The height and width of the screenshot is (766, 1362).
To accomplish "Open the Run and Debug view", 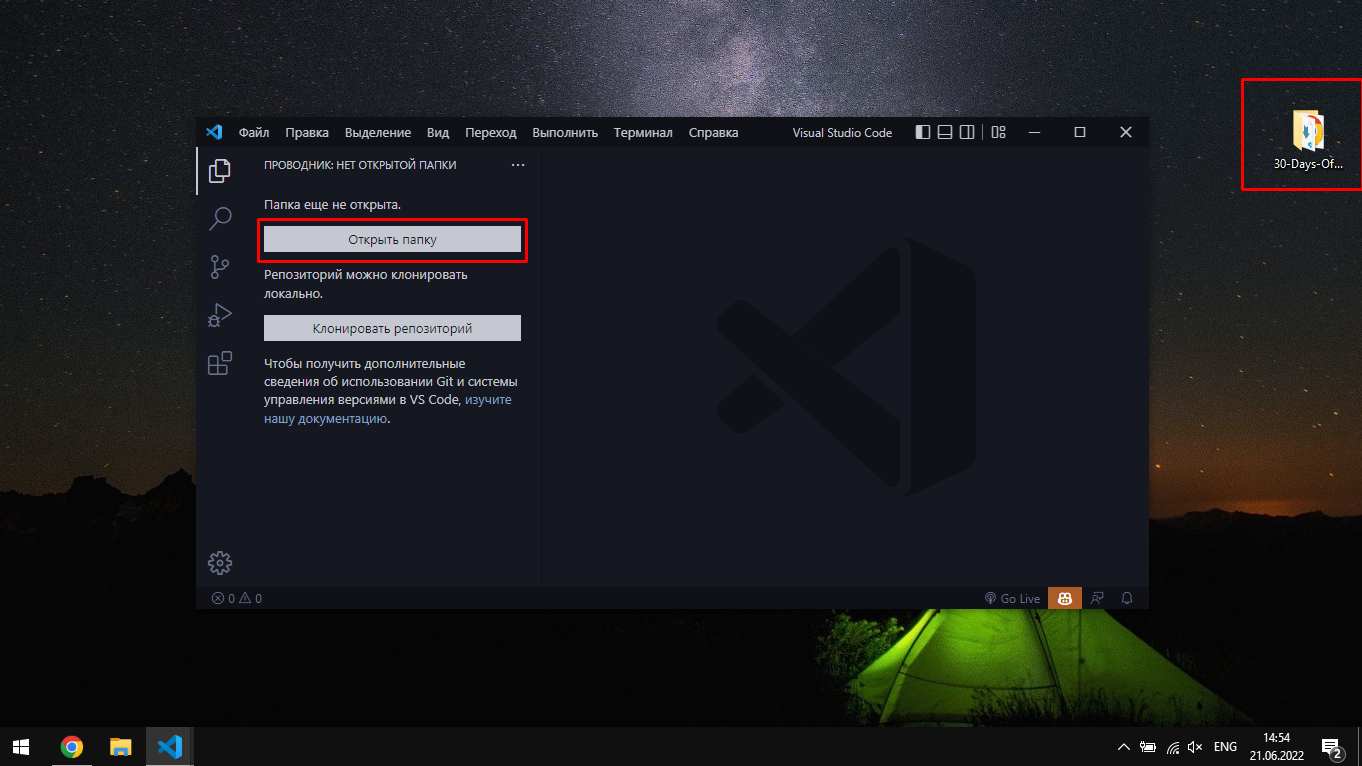I will click(x=219, y=315).
